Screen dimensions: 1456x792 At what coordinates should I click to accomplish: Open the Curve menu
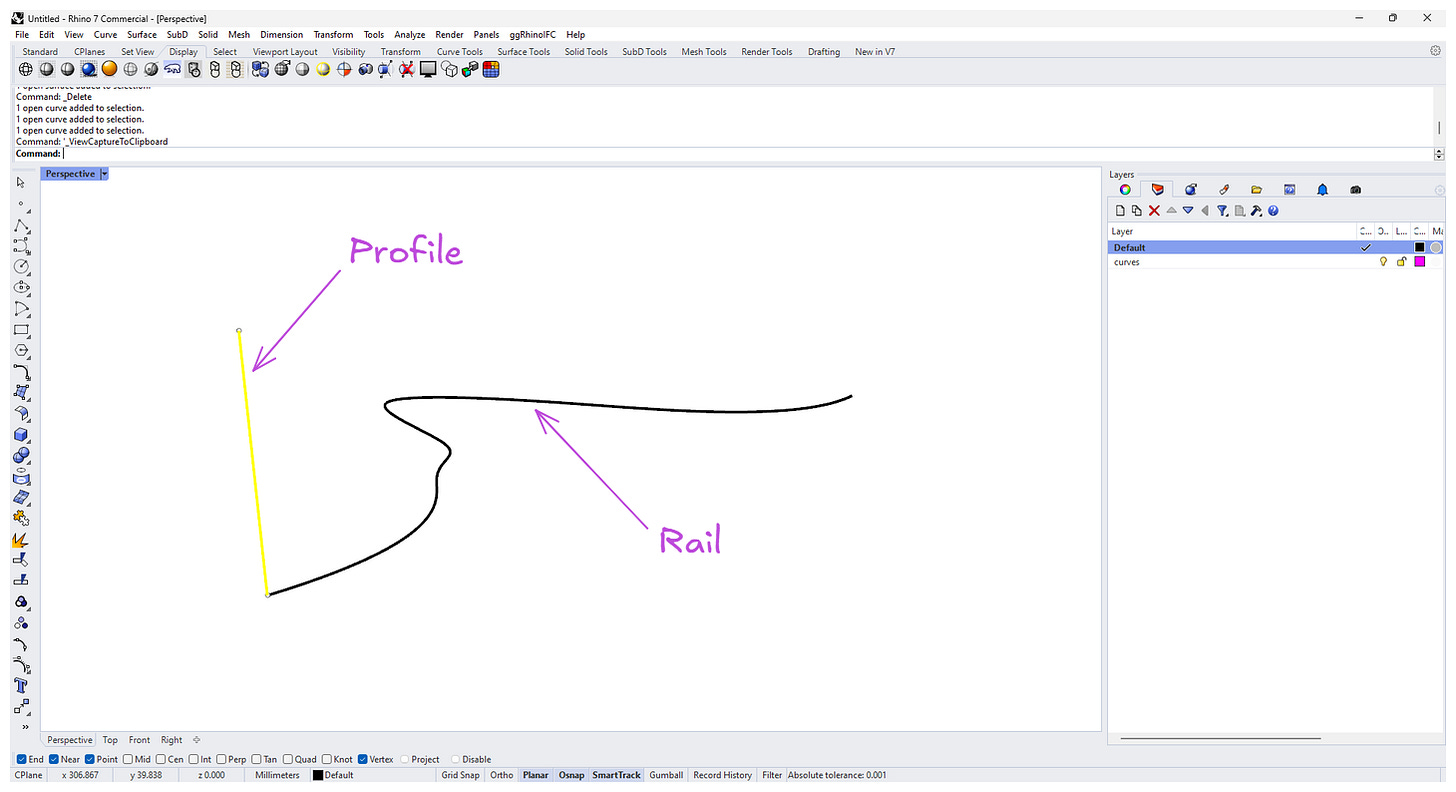(105, 34)
